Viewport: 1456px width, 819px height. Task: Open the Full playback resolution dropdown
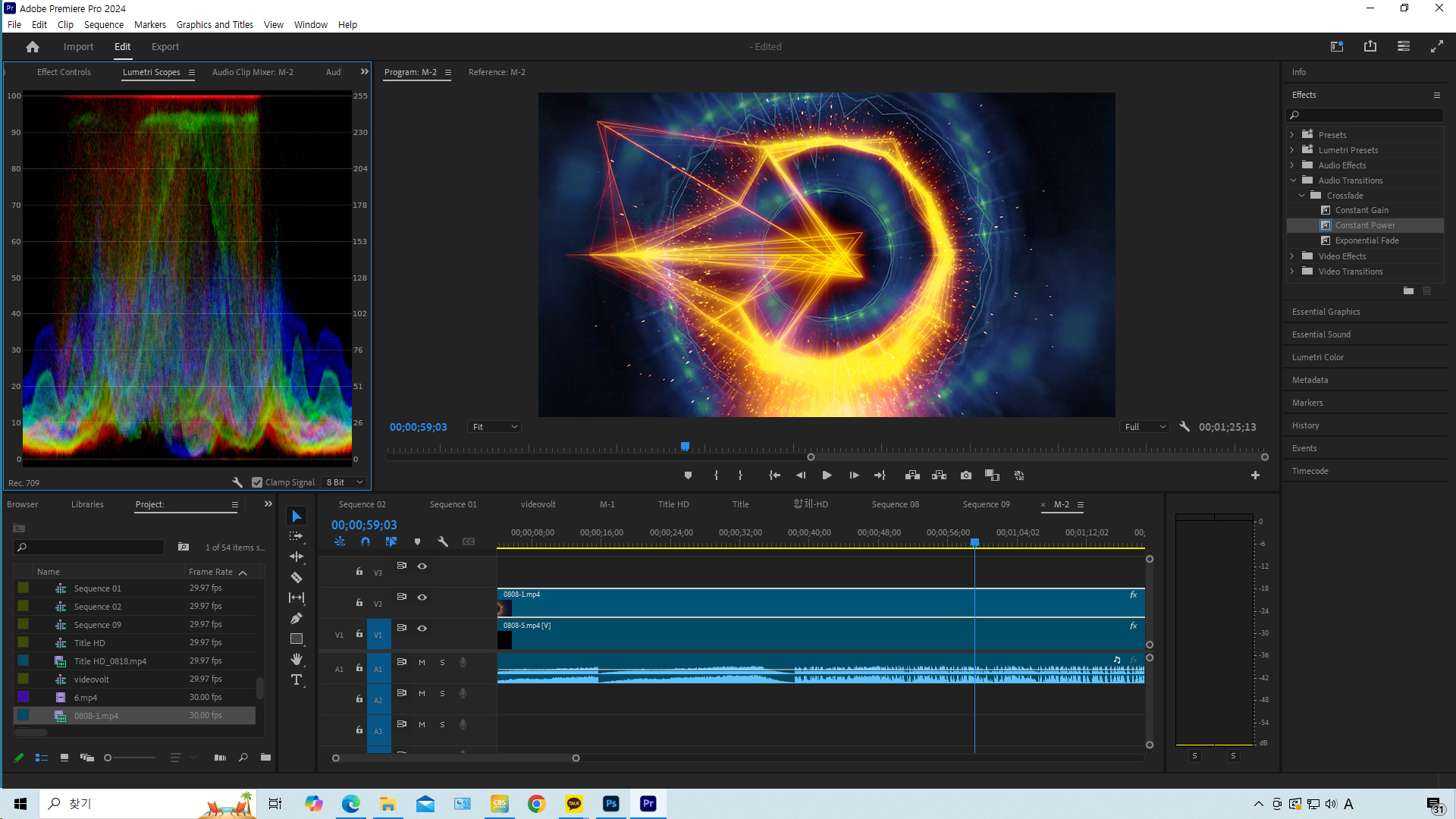point(1144,427)
